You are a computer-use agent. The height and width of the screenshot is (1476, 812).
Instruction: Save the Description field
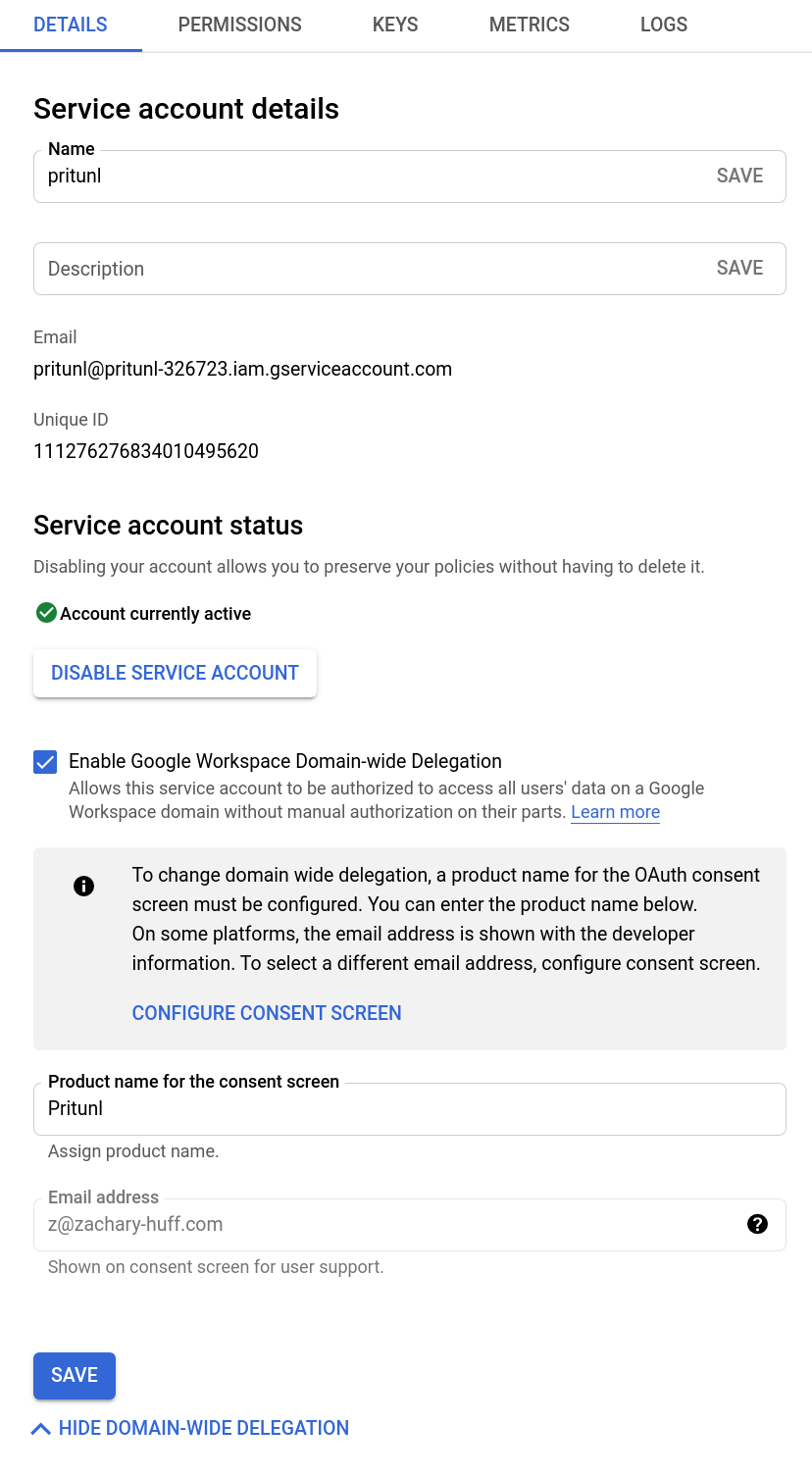coord(739,268)
